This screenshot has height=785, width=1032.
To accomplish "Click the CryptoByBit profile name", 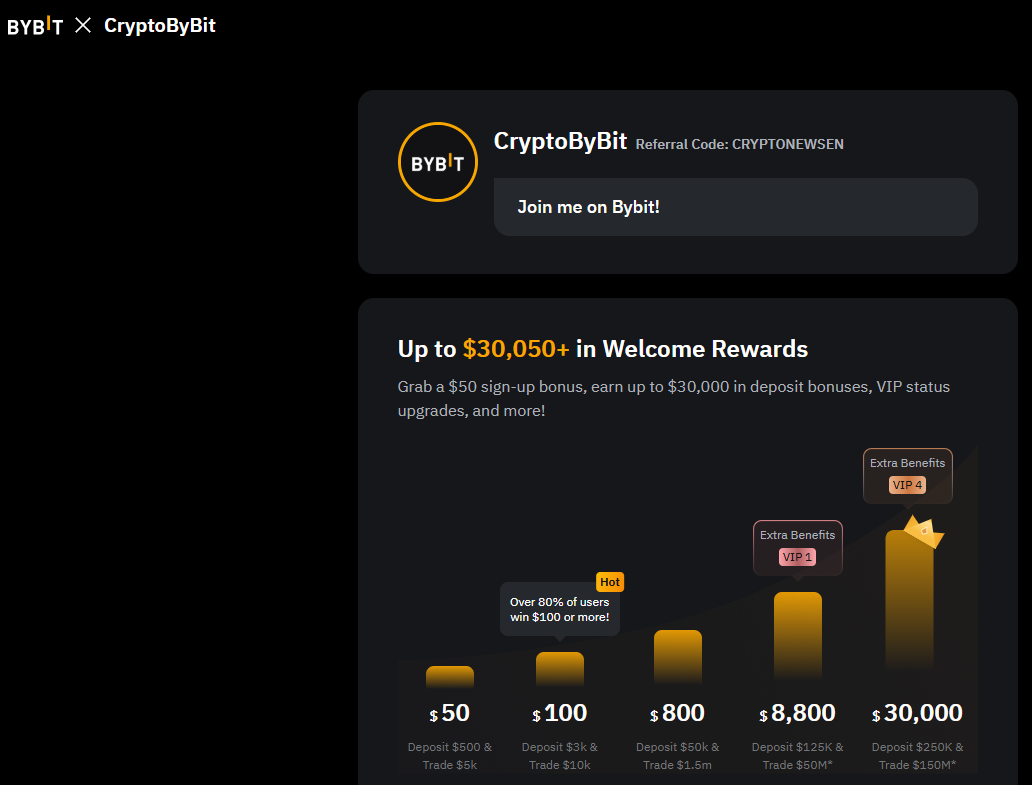I will (560, 141).
